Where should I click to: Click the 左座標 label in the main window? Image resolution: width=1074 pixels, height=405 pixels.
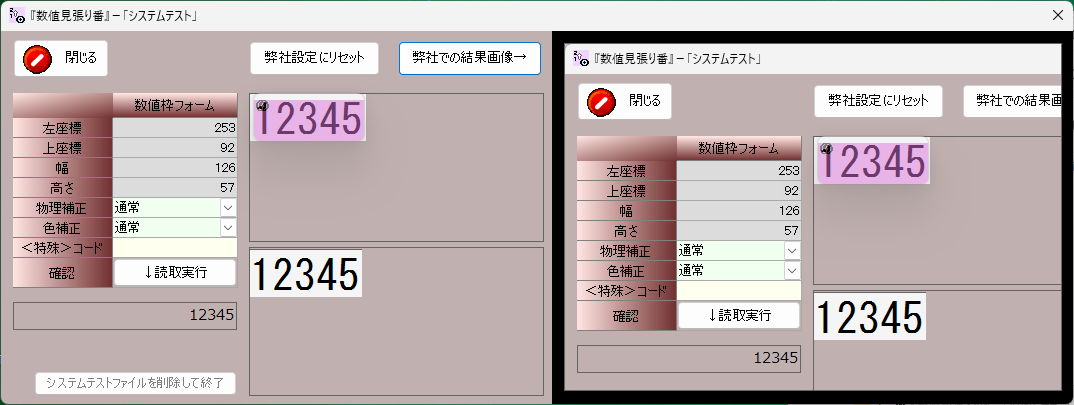[x=62, y=127]
